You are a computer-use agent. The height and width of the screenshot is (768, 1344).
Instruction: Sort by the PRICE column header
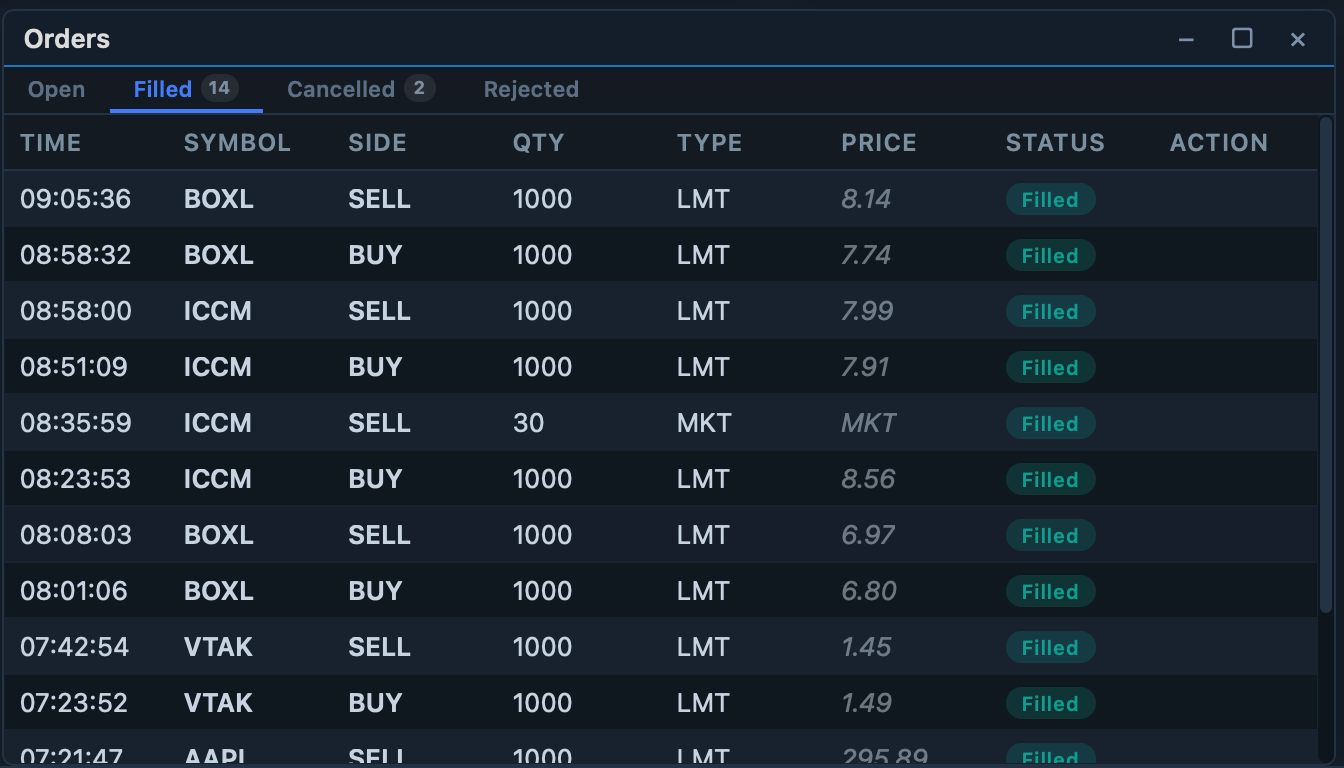[879, 143]
